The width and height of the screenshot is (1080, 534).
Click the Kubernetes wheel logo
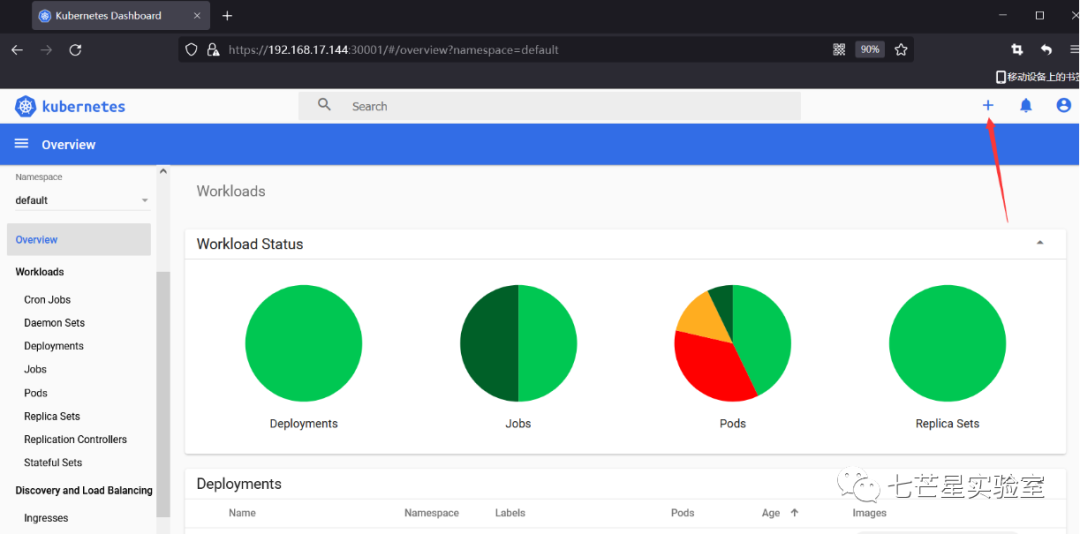[x=25, y=106]
